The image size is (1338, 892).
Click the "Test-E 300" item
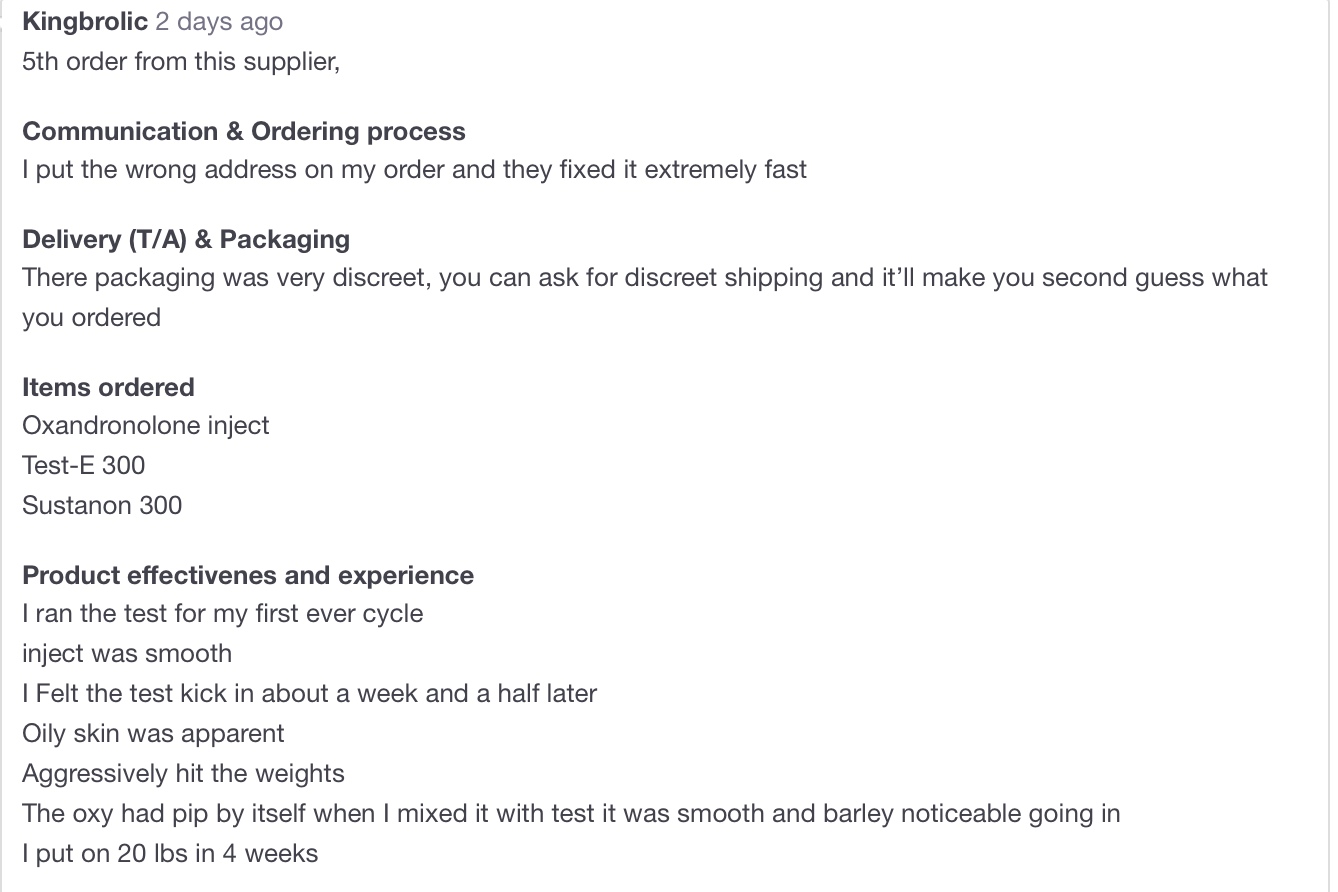84,465
